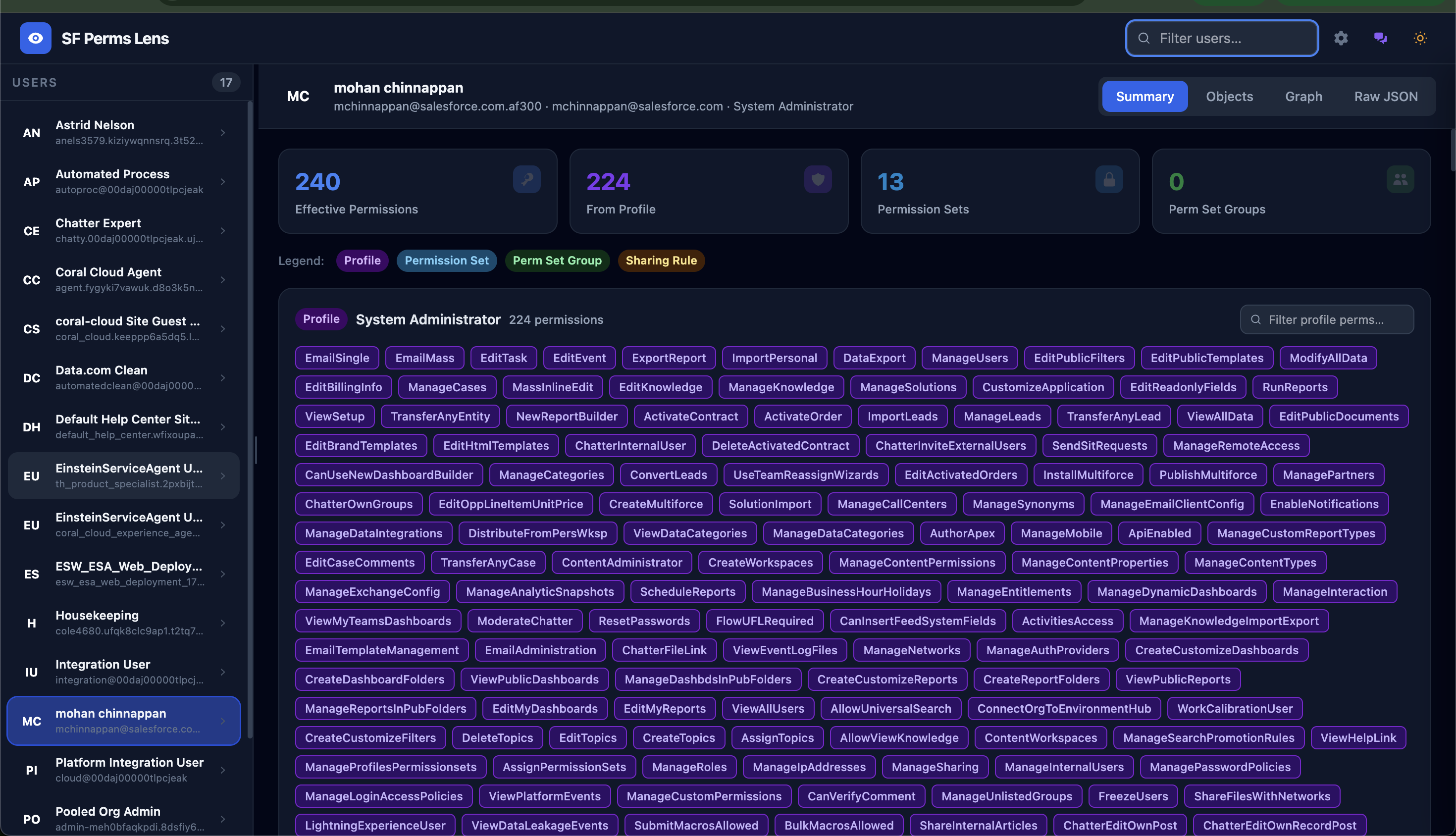
Task: Click the MC avatar in the user header
Action: coord(298,97)
